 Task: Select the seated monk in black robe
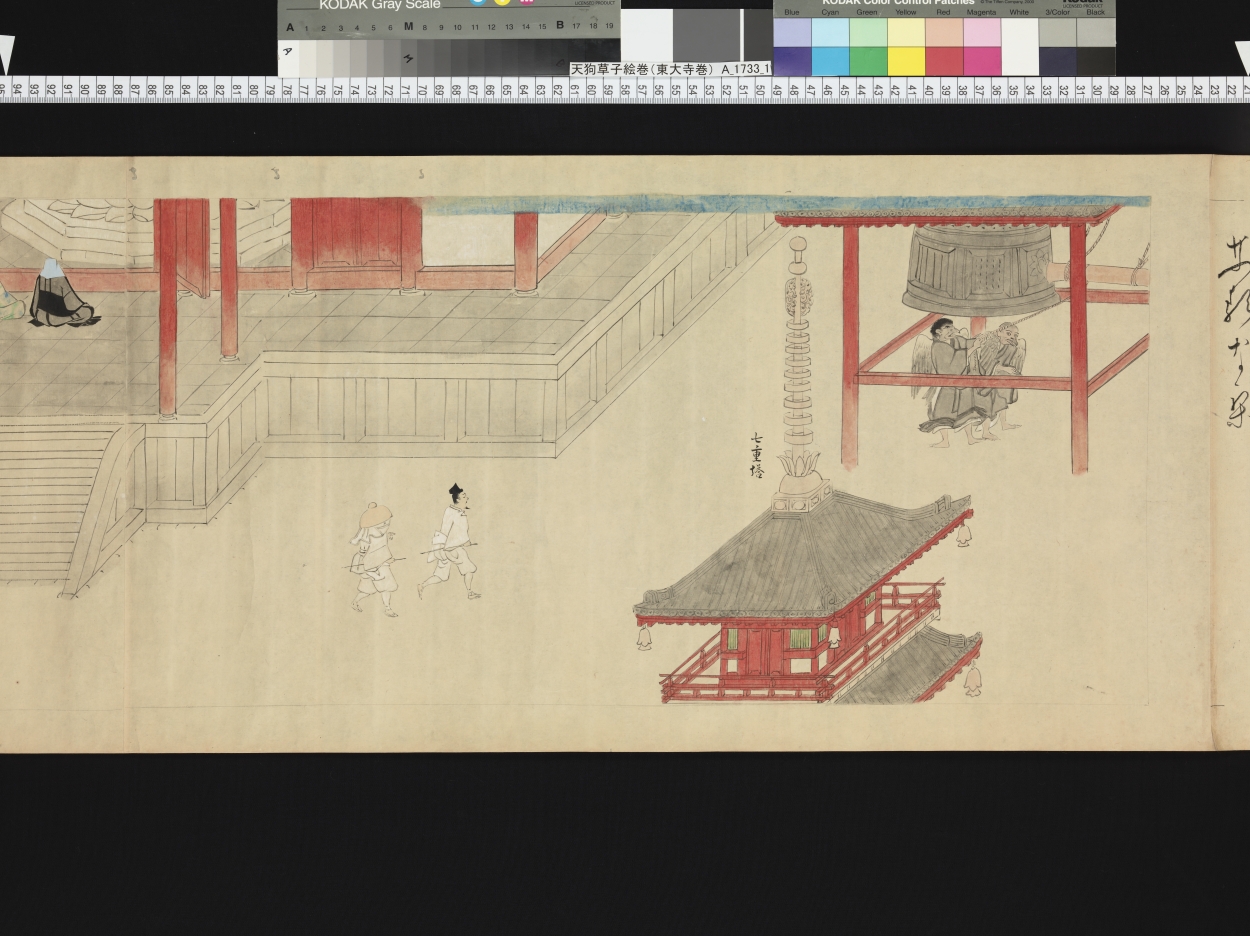coord(58,296)
